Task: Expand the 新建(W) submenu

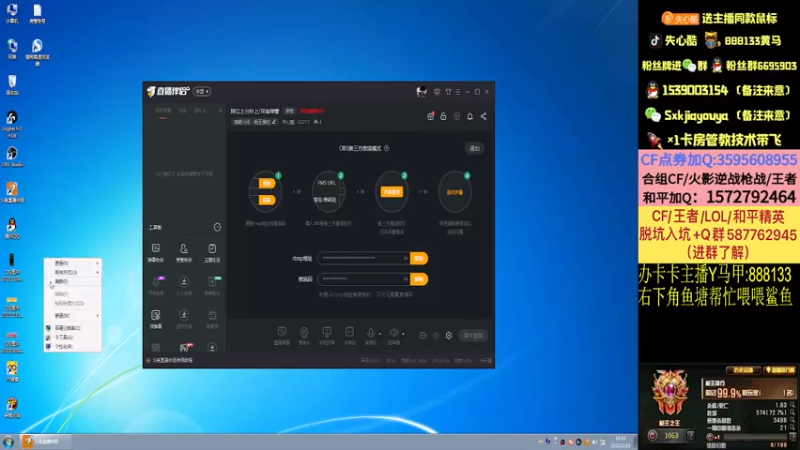Action: [x=73, y=316]
